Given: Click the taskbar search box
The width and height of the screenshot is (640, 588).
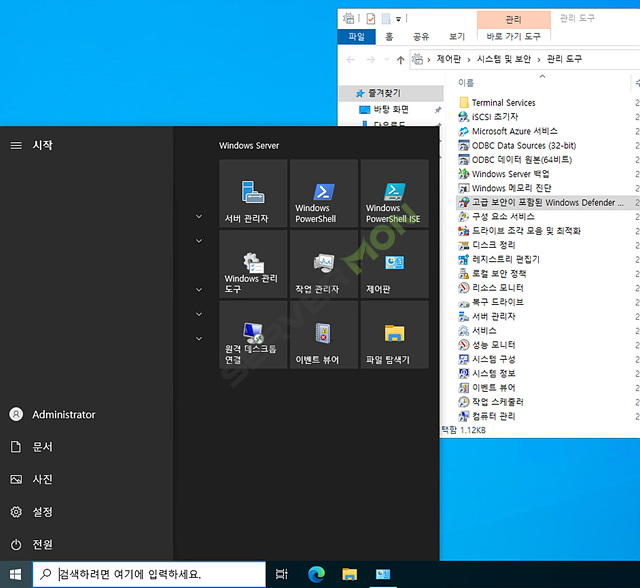Looking at the screenshot, I should tap(149, 574).
